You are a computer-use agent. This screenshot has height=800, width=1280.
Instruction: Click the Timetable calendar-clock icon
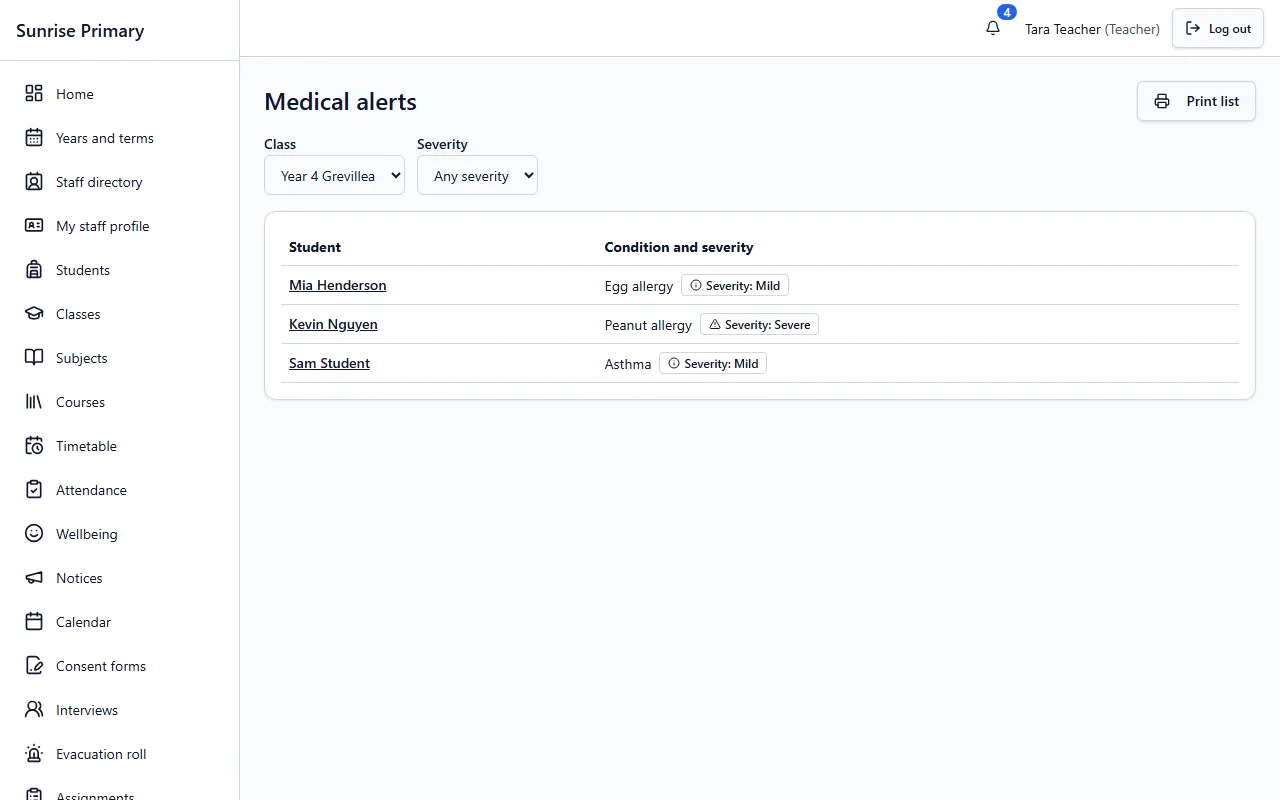point(34,446)
